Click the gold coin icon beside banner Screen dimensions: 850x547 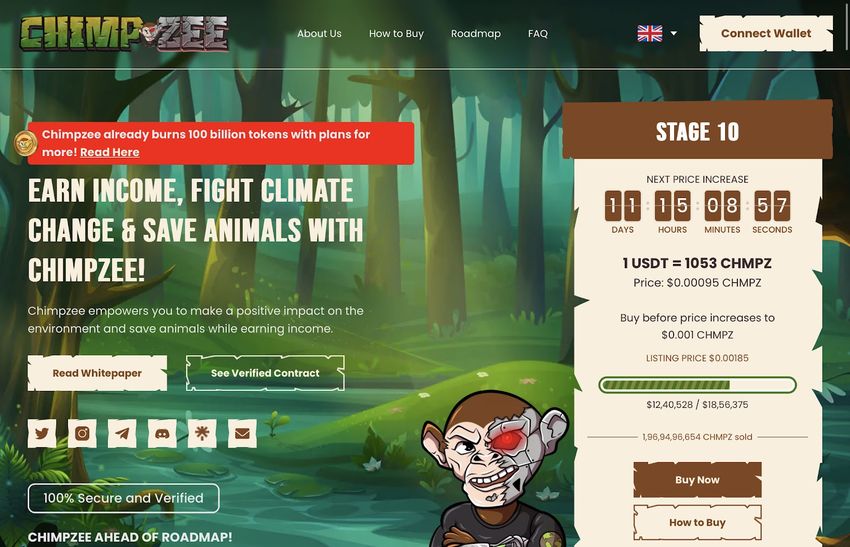click(x=25, y=144)
